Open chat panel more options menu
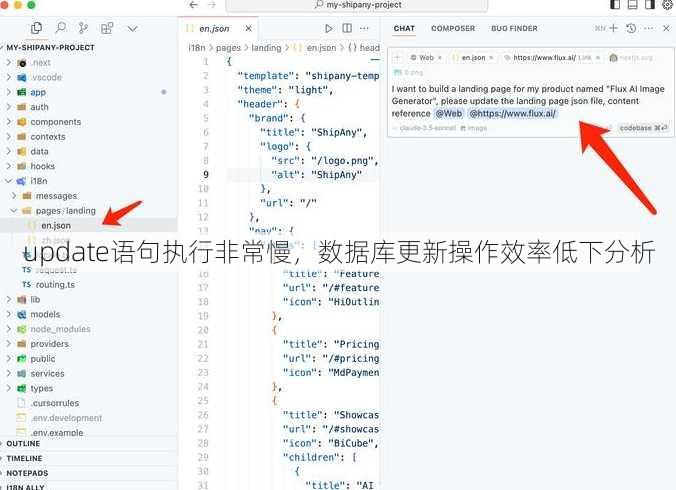Viewport: 676px width, 490px height. click(648, 28)
